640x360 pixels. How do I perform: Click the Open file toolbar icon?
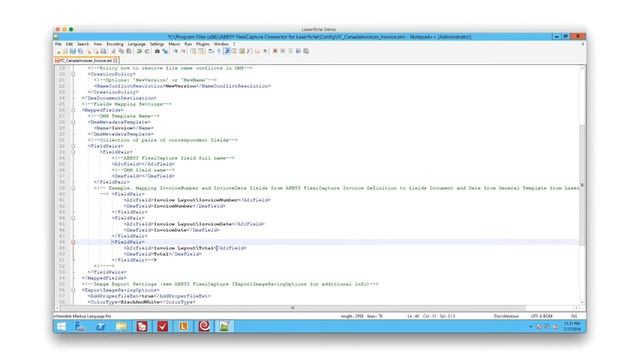tap(65, 51)
